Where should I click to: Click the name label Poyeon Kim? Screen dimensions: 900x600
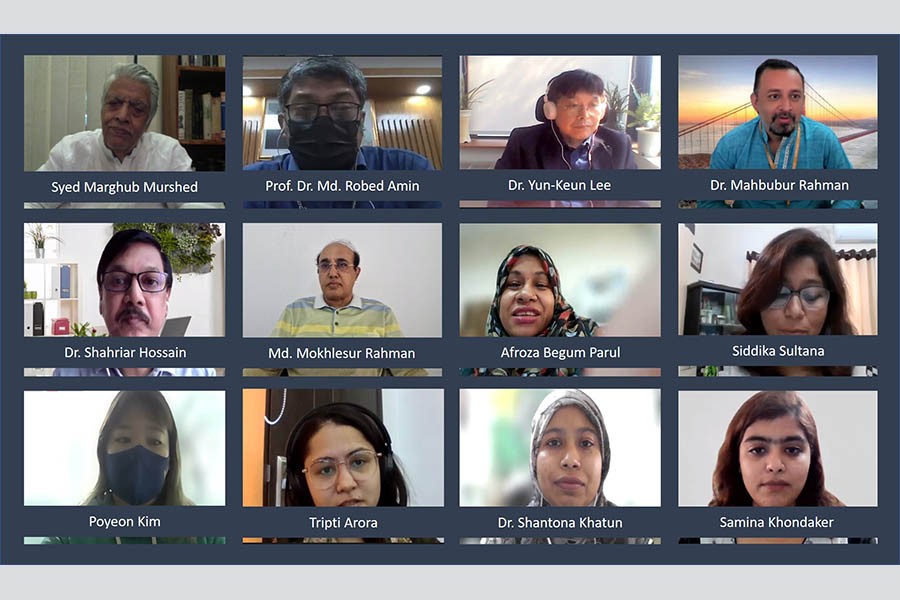point(125,521)
